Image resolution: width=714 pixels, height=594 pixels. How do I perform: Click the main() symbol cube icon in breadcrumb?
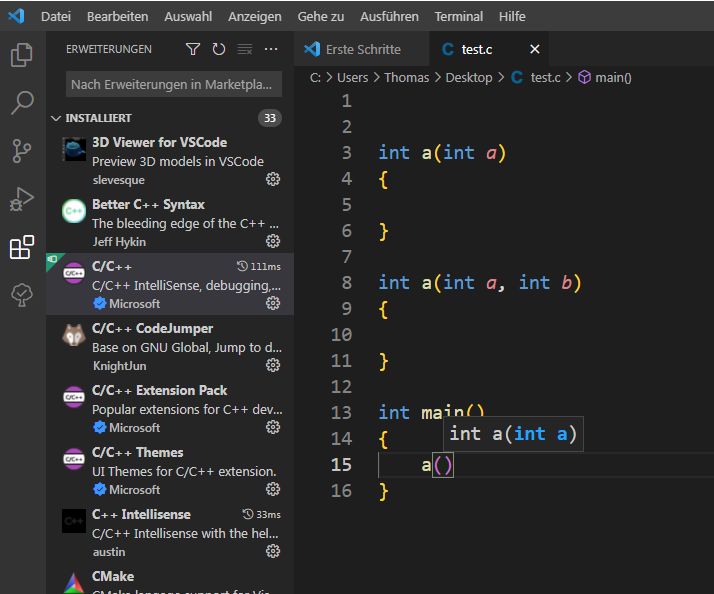coord(584,77)
